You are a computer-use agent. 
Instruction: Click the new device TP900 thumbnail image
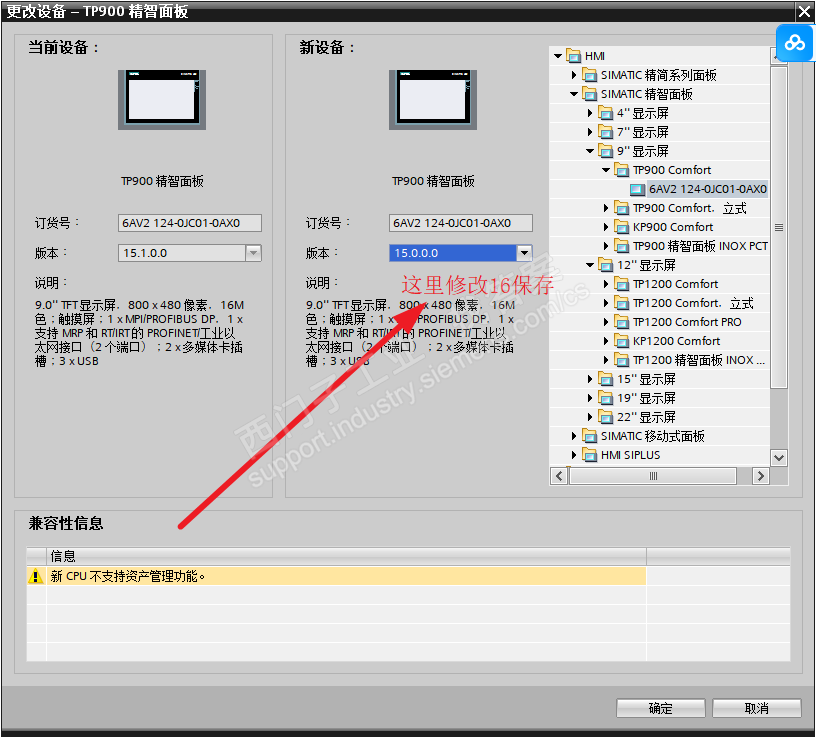click(433, 100)
